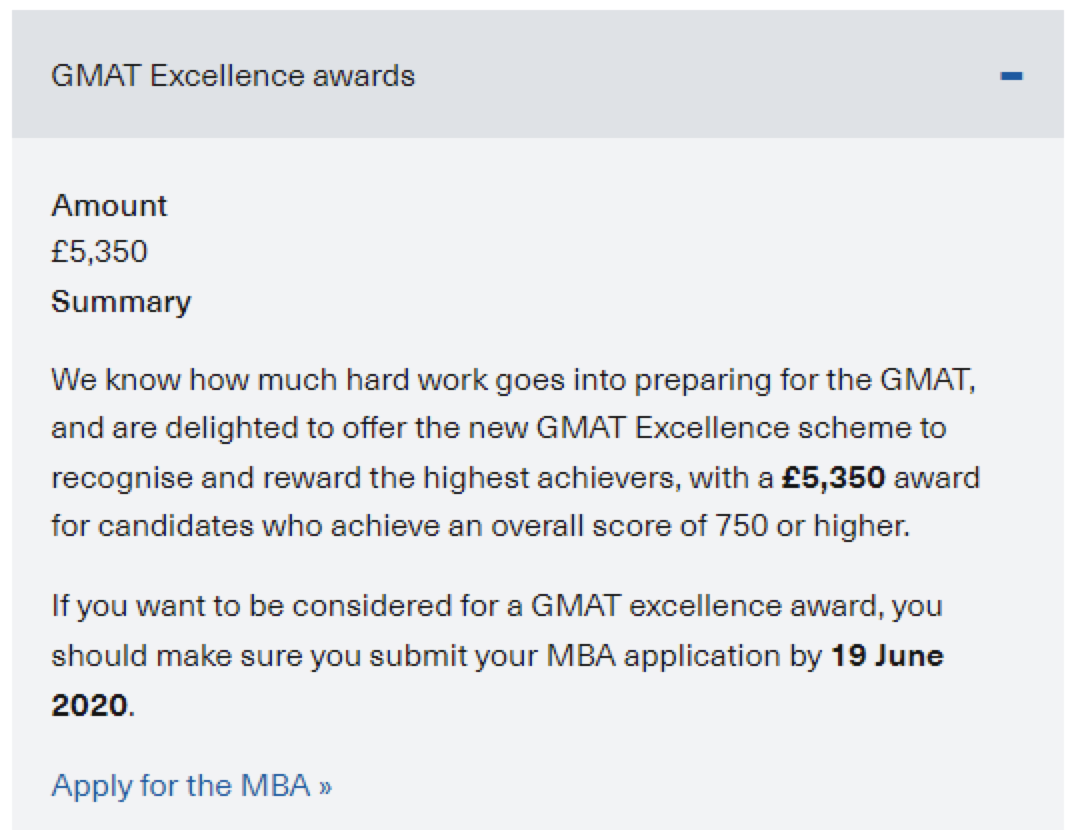Open the Apply for the MBA link
Screen dimensions: 1076x830
click(191, 785)
